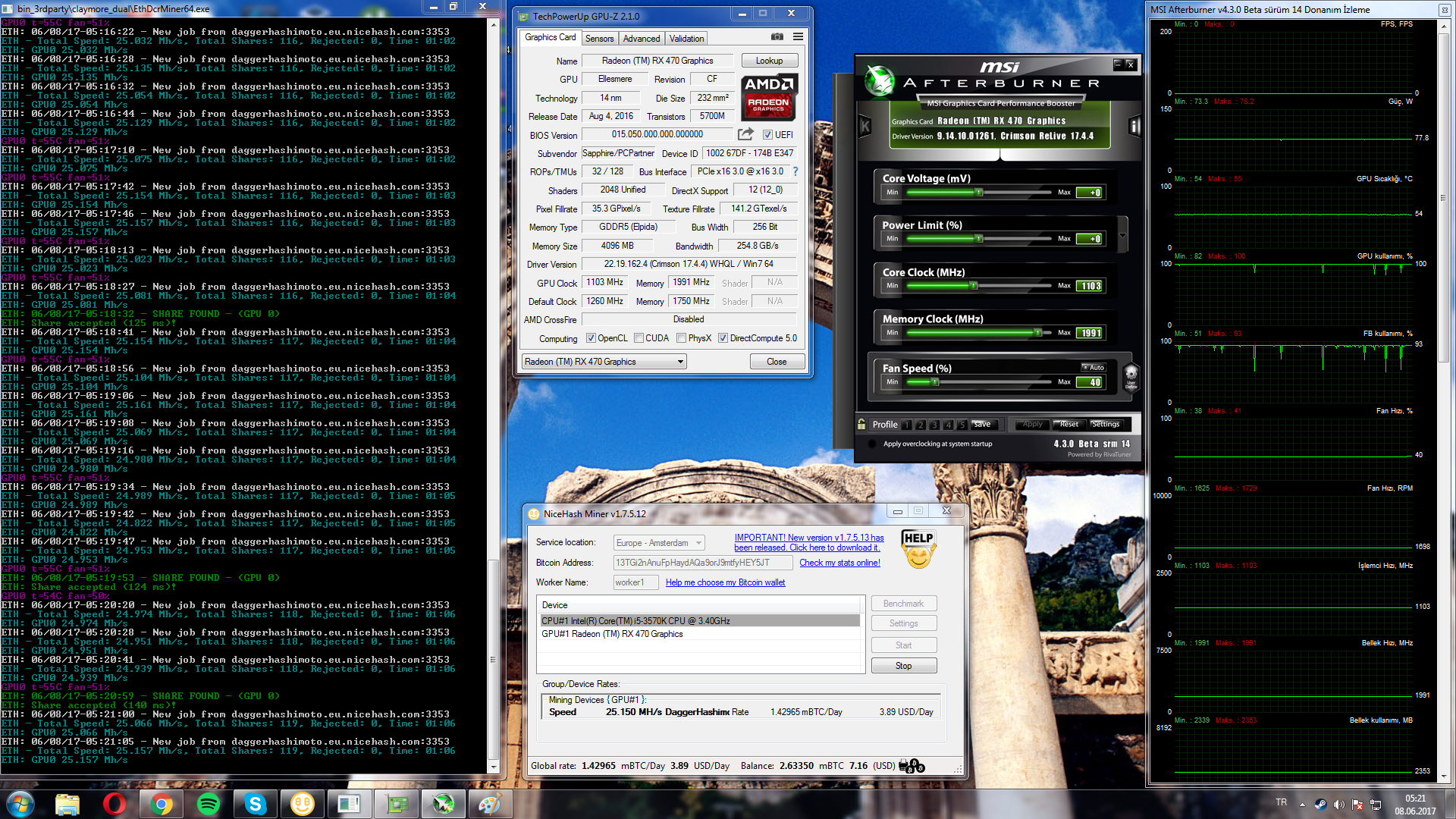This screenshot has width=1456, height=819.
Task: Click the Afterburner jet fighter logo
Action: [880, 81]
